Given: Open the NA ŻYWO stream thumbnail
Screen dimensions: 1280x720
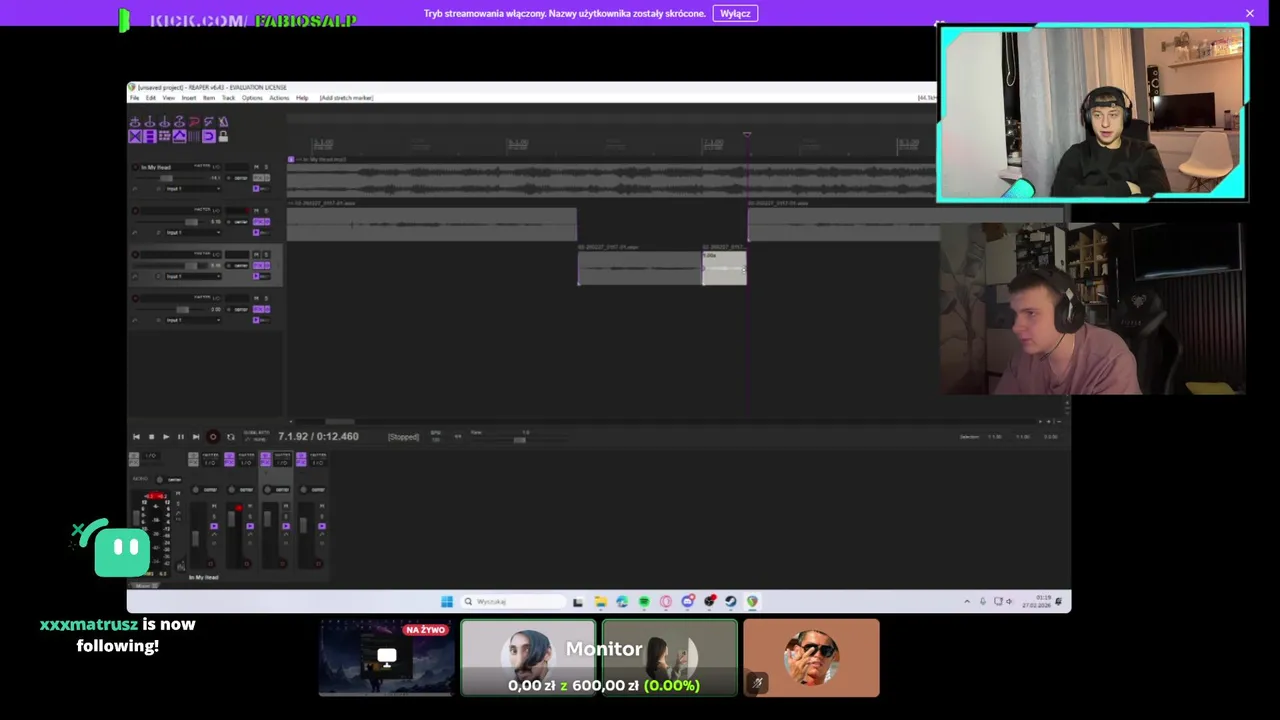Looking at the screenshot, I should click(x=386, y=658).
